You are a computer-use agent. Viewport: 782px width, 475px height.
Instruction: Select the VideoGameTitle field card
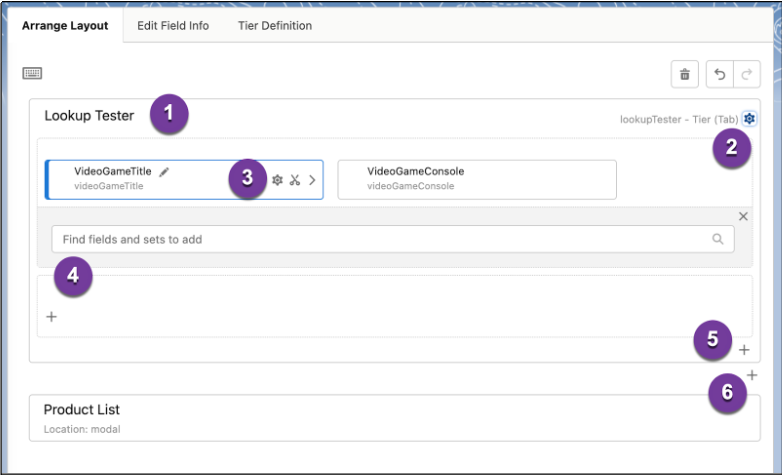(x=184, y=180)
